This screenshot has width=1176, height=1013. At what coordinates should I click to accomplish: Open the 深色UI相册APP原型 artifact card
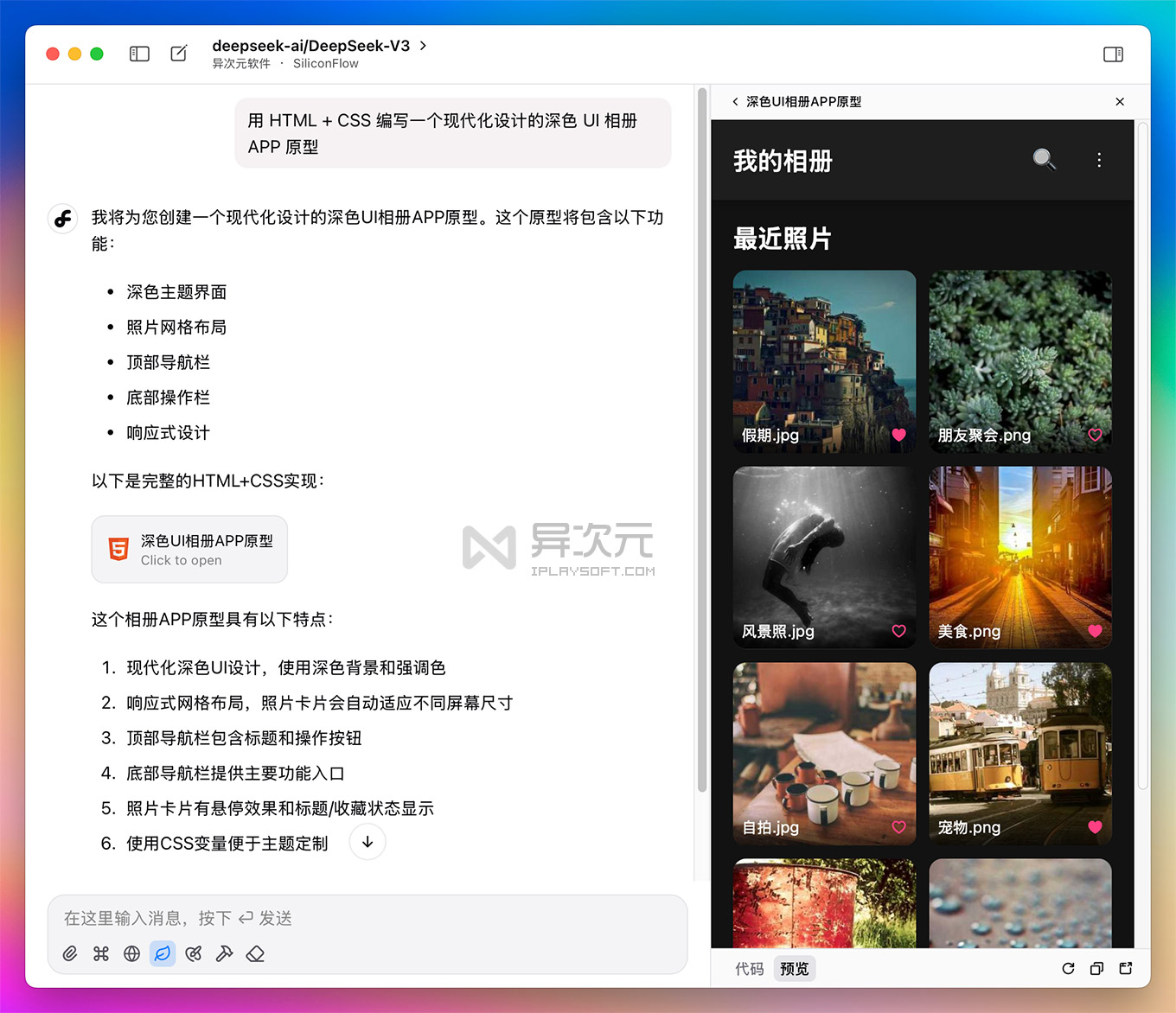coord(189,549)
